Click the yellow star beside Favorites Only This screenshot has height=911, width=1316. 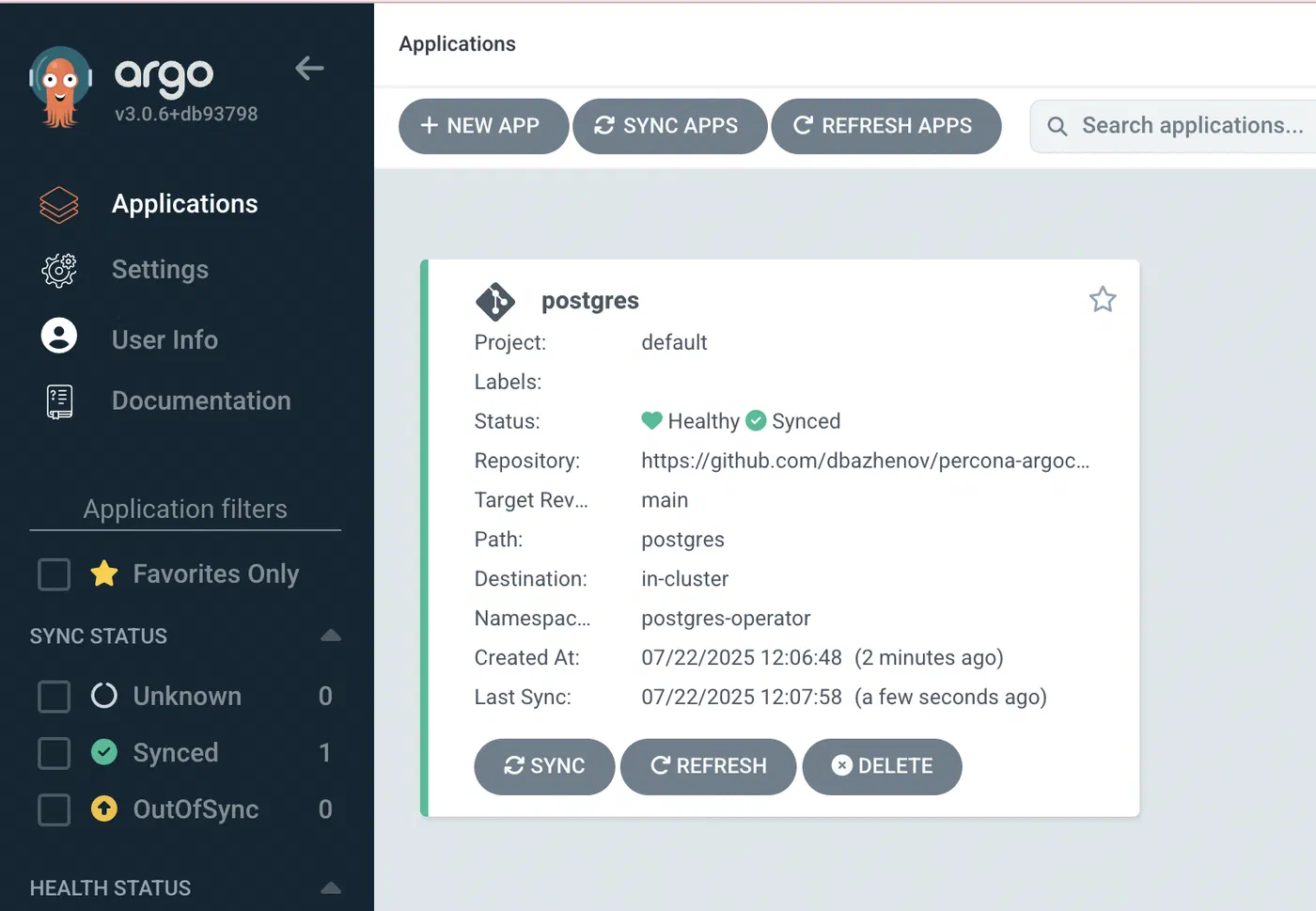[104, 573]
